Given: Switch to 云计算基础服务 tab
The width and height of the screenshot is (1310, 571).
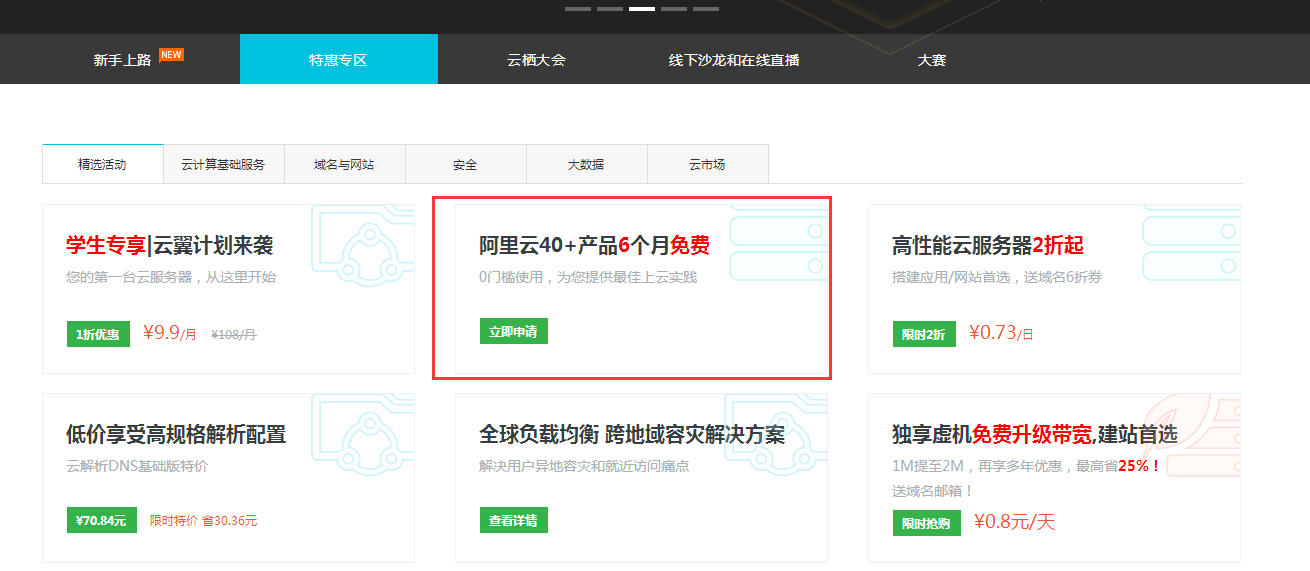Looking at the screenshot, I should tap(223, 164).
